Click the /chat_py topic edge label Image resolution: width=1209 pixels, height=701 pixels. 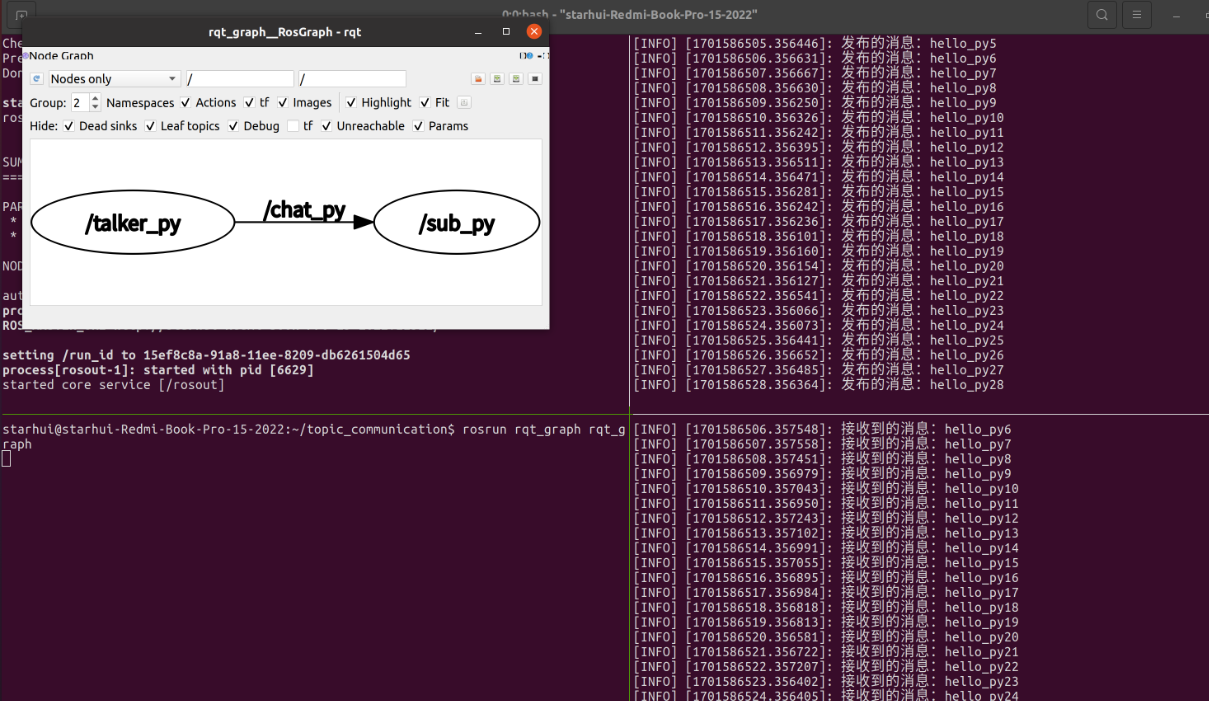[304, 210]
